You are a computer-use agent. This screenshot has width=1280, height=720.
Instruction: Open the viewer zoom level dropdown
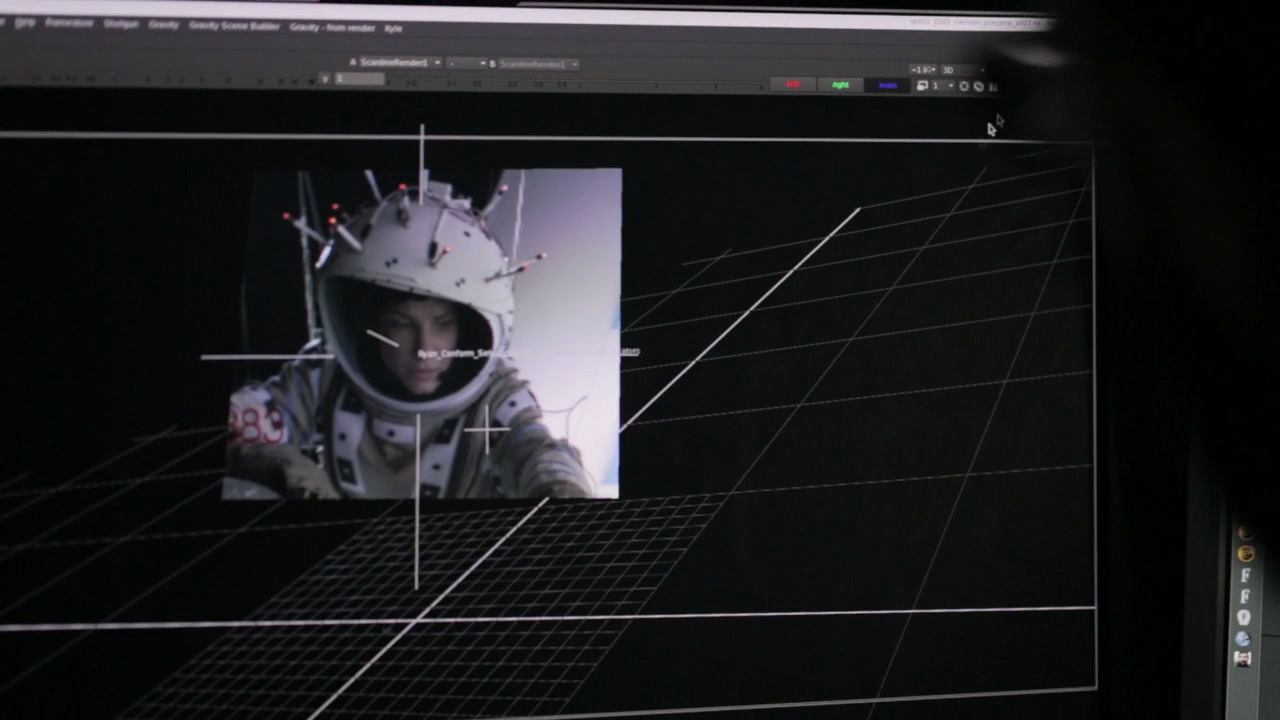[x=922, y=70]
